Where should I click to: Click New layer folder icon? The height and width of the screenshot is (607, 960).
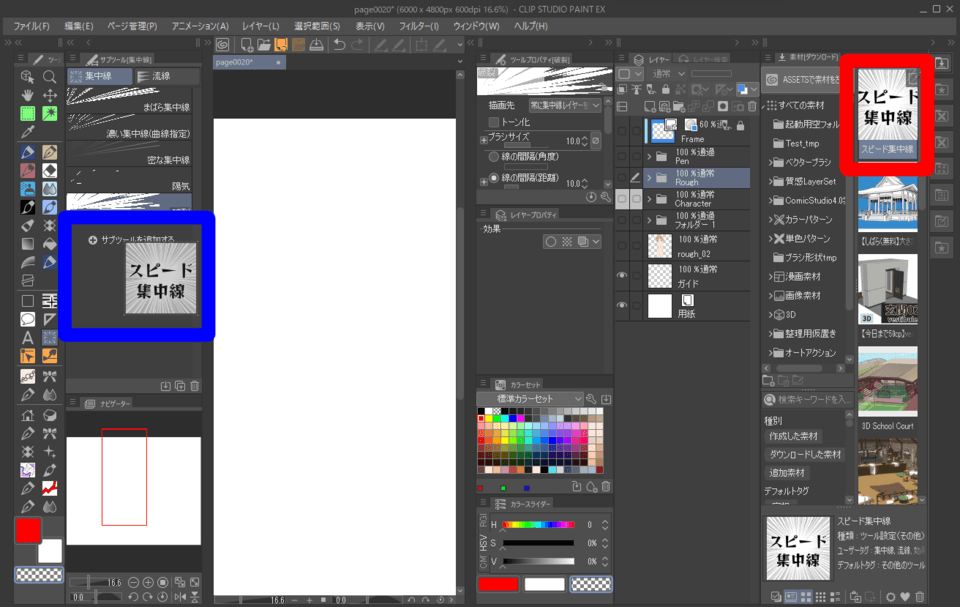pyautogui.click(x=679, y=107)
